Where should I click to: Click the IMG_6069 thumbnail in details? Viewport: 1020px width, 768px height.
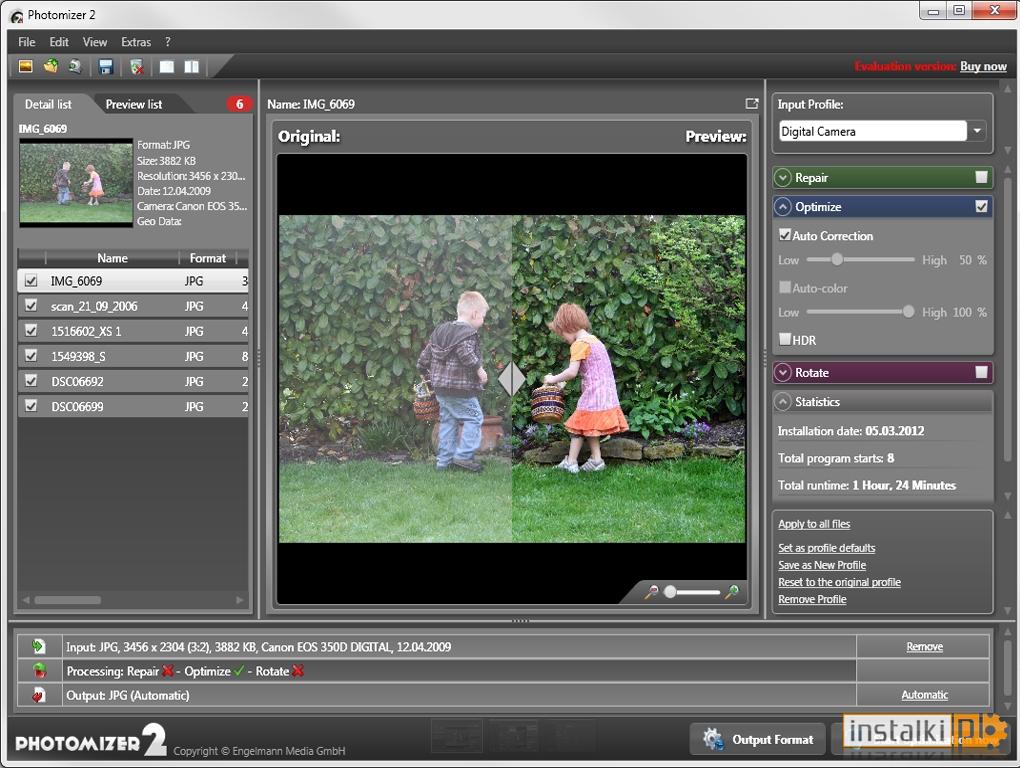point(76,181)
